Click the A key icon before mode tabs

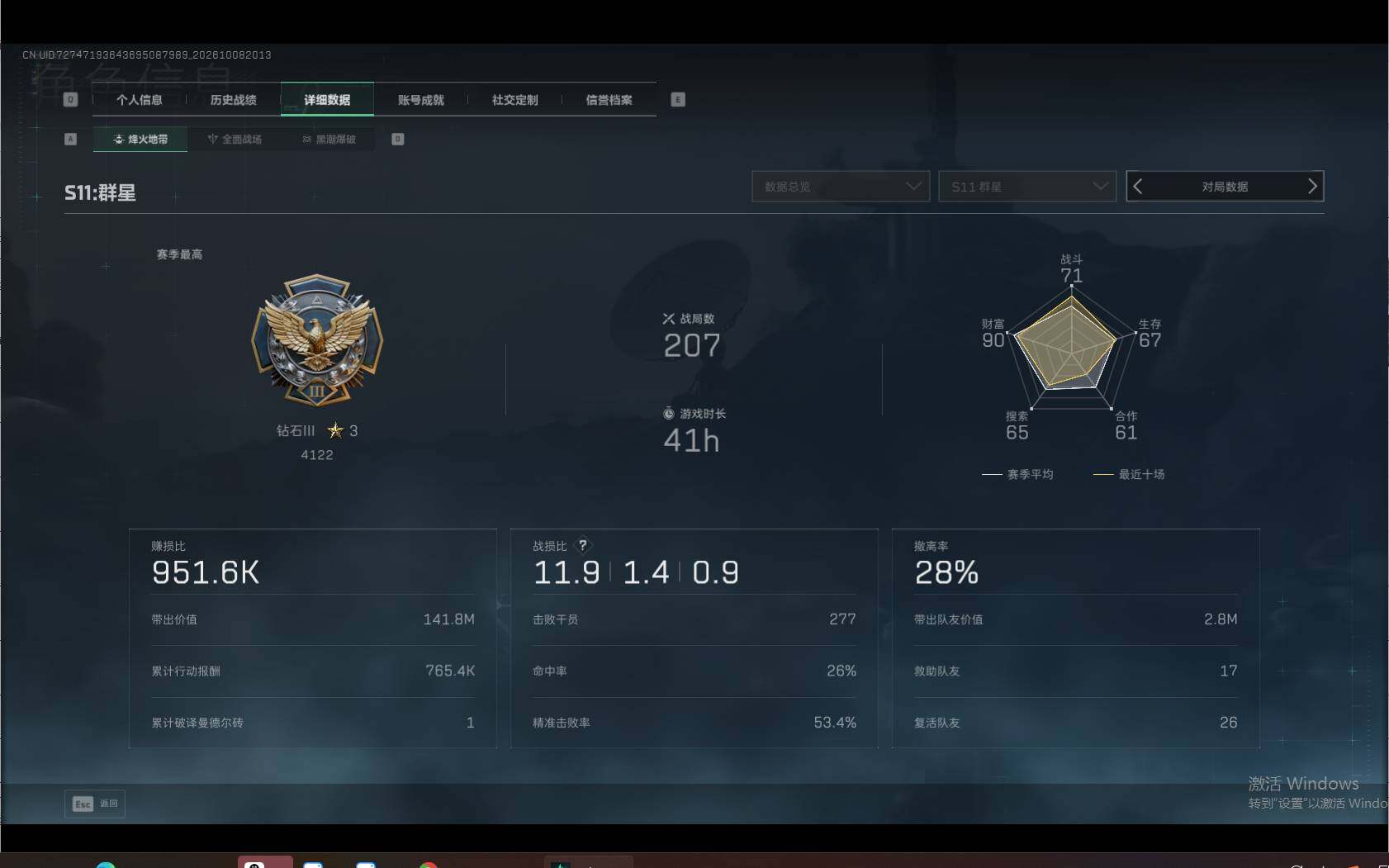[x=71, y=139]
